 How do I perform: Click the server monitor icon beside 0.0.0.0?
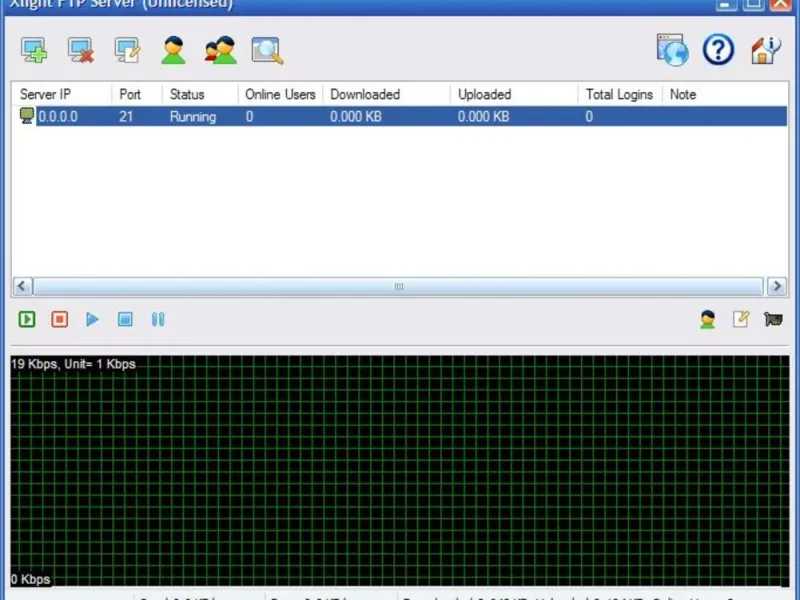click(x=27, y=115)
